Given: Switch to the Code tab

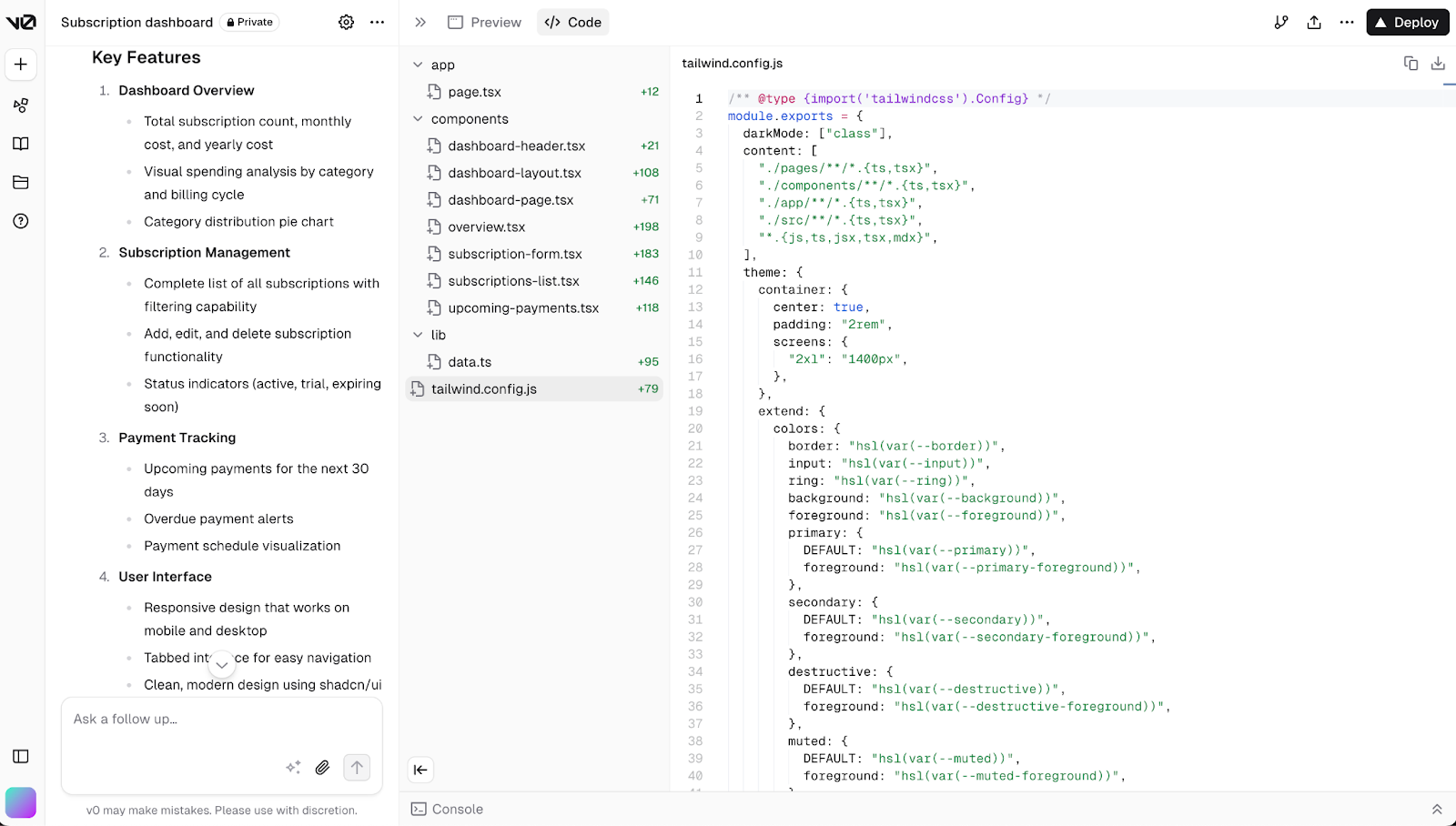Looking at the screenshot, I should point(573,23).
